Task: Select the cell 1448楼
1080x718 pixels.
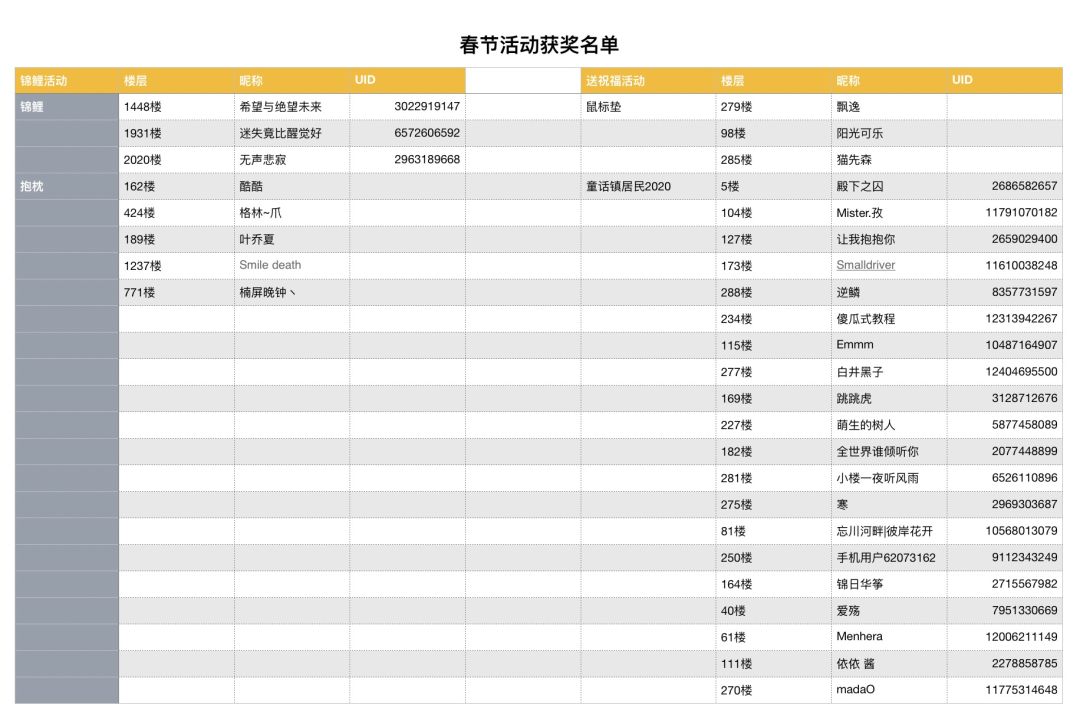Action: point(176,107)
